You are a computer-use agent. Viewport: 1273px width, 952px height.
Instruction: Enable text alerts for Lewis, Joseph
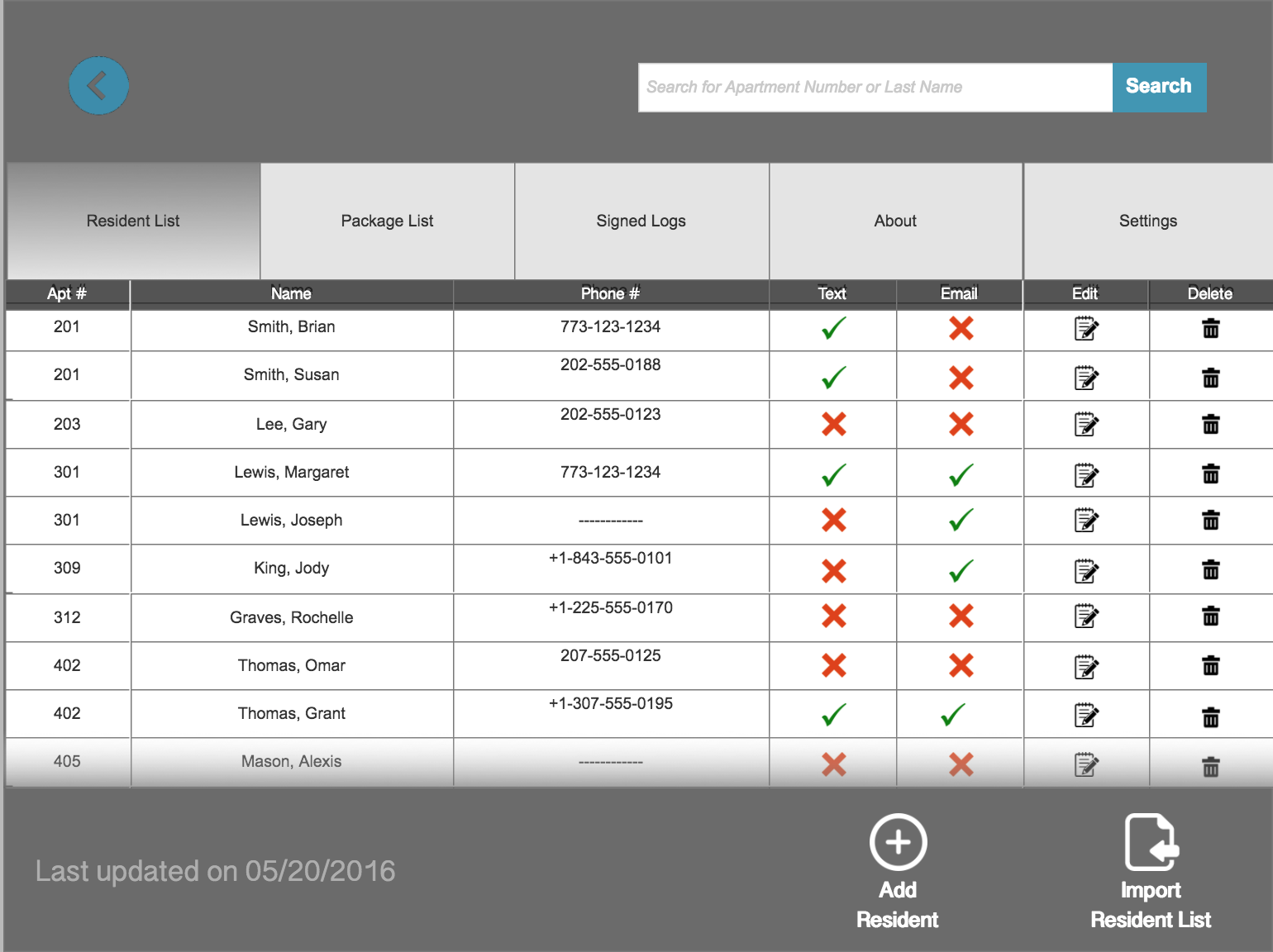click(x=834, y=520)
